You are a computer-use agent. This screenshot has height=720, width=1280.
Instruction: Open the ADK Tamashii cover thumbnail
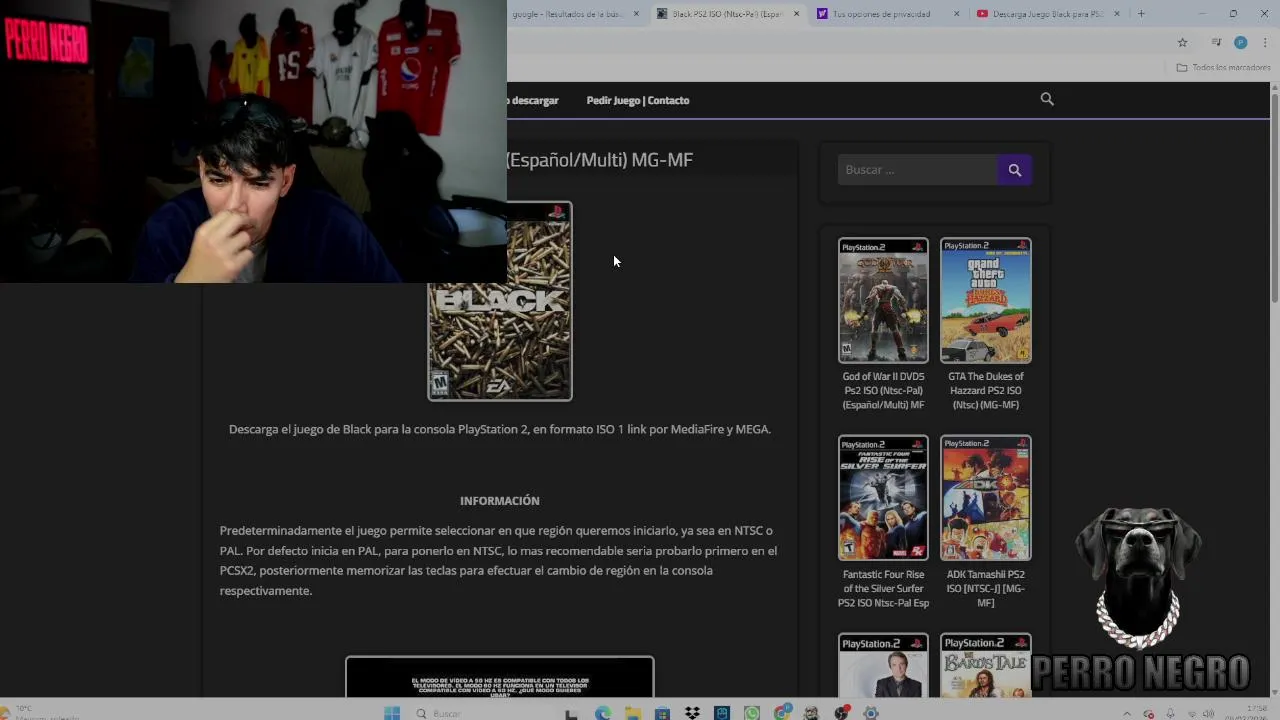coord(986,498)
